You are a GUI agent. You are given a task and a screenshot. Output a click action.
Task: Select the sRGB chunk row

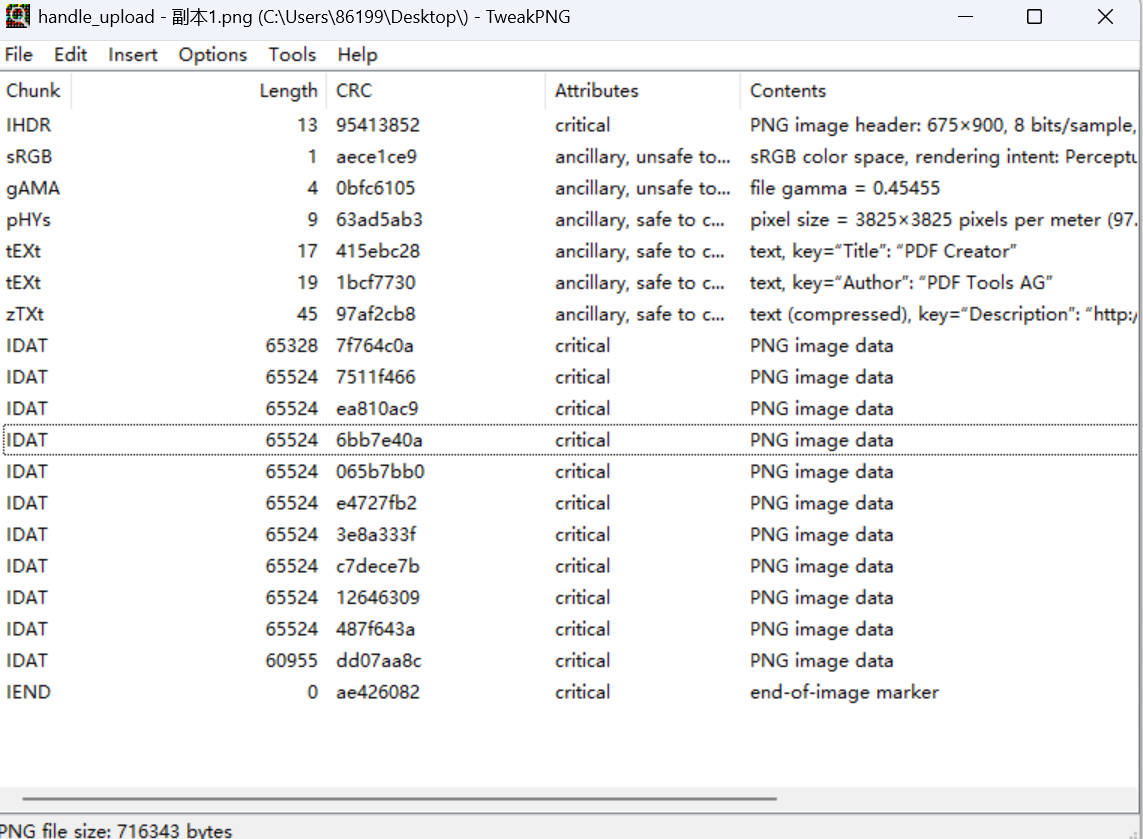(x=29, y=157)
